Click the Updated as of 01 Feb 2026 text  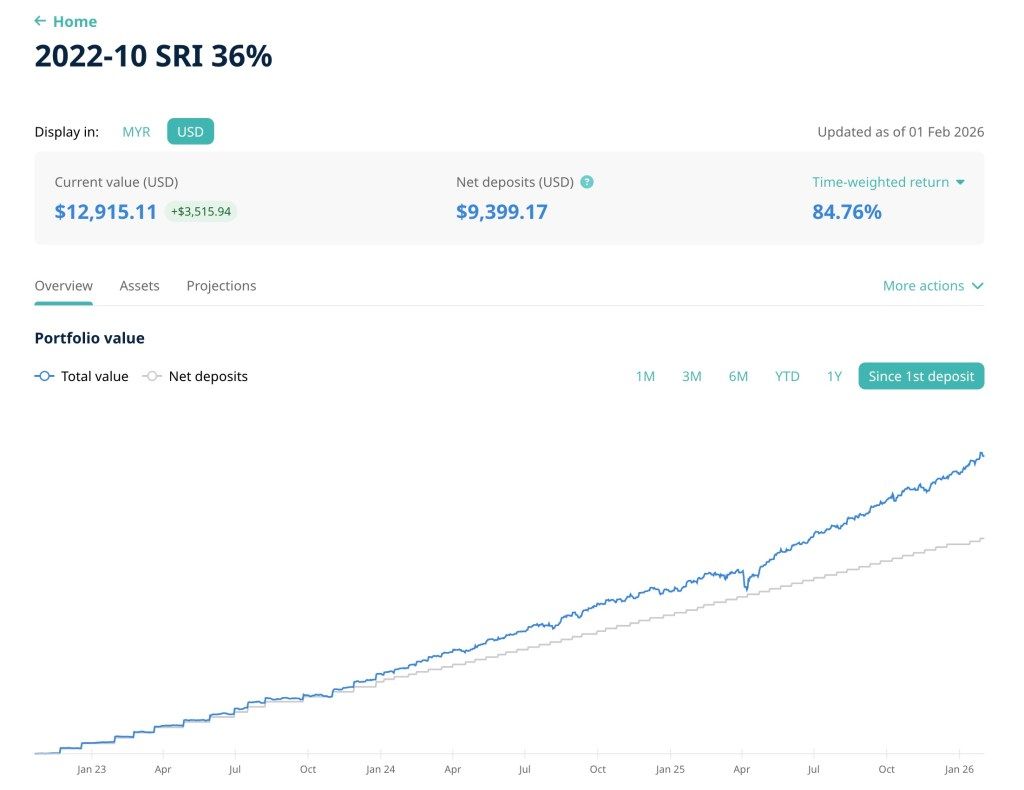pos(901,132)
